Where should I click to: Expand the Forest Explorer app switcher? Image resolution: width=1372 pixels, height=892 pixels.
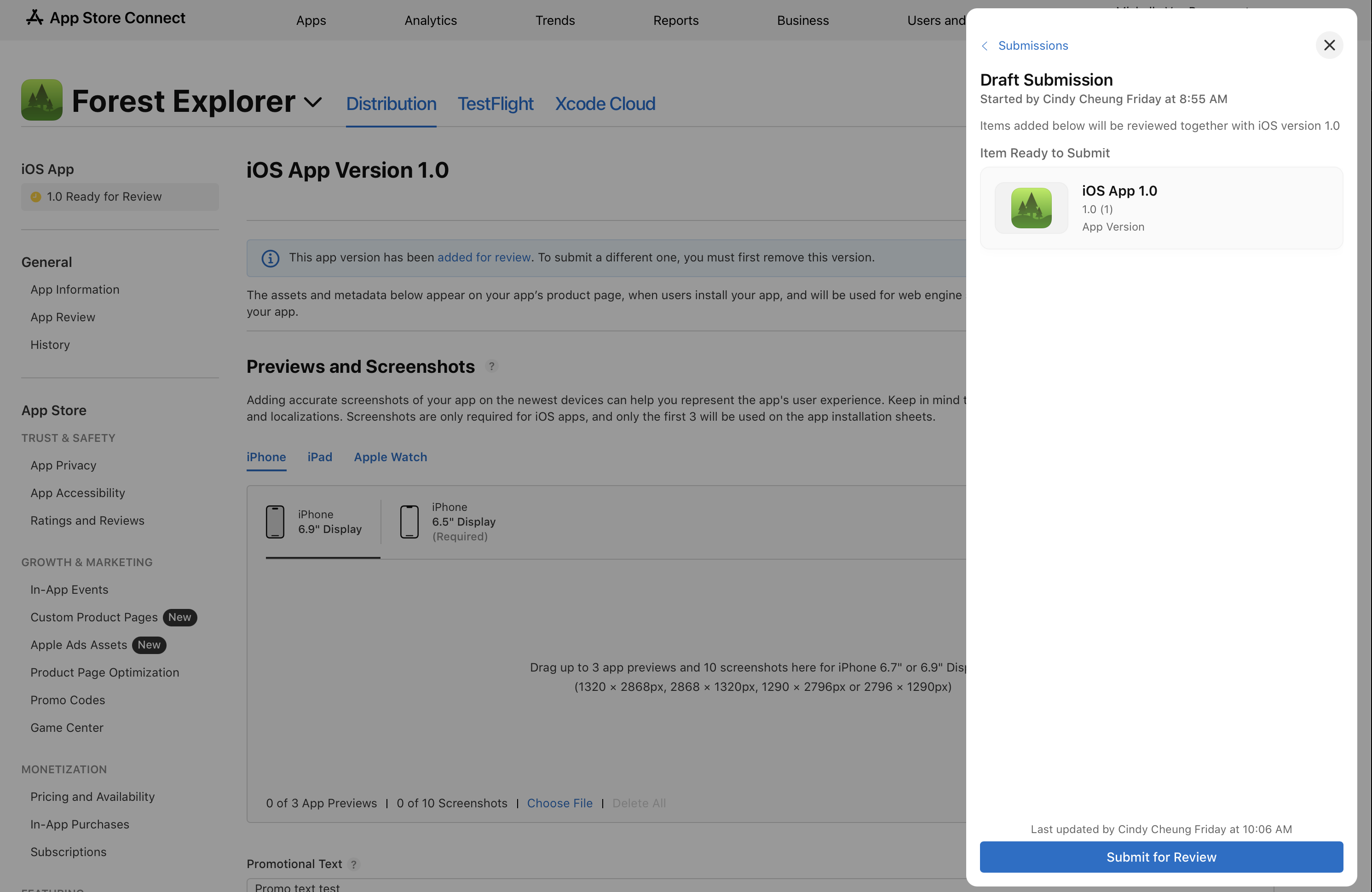click(312, 102)
